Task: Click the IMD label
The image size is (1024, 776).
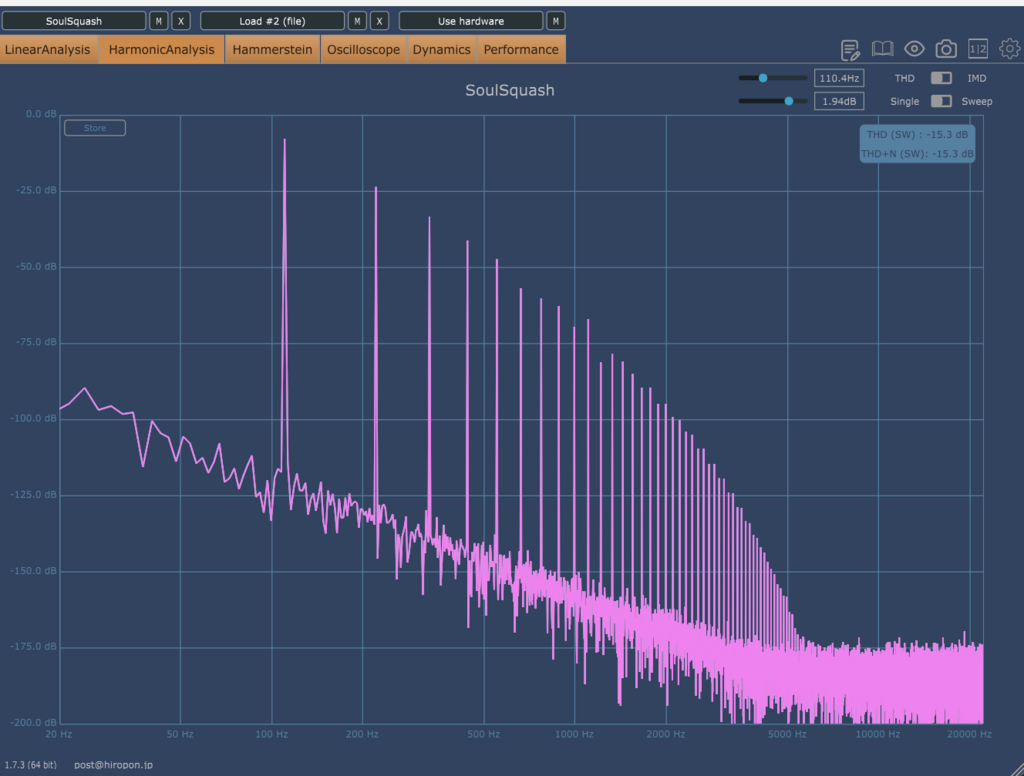Action: pyautogui.click(x=977, y=78)
